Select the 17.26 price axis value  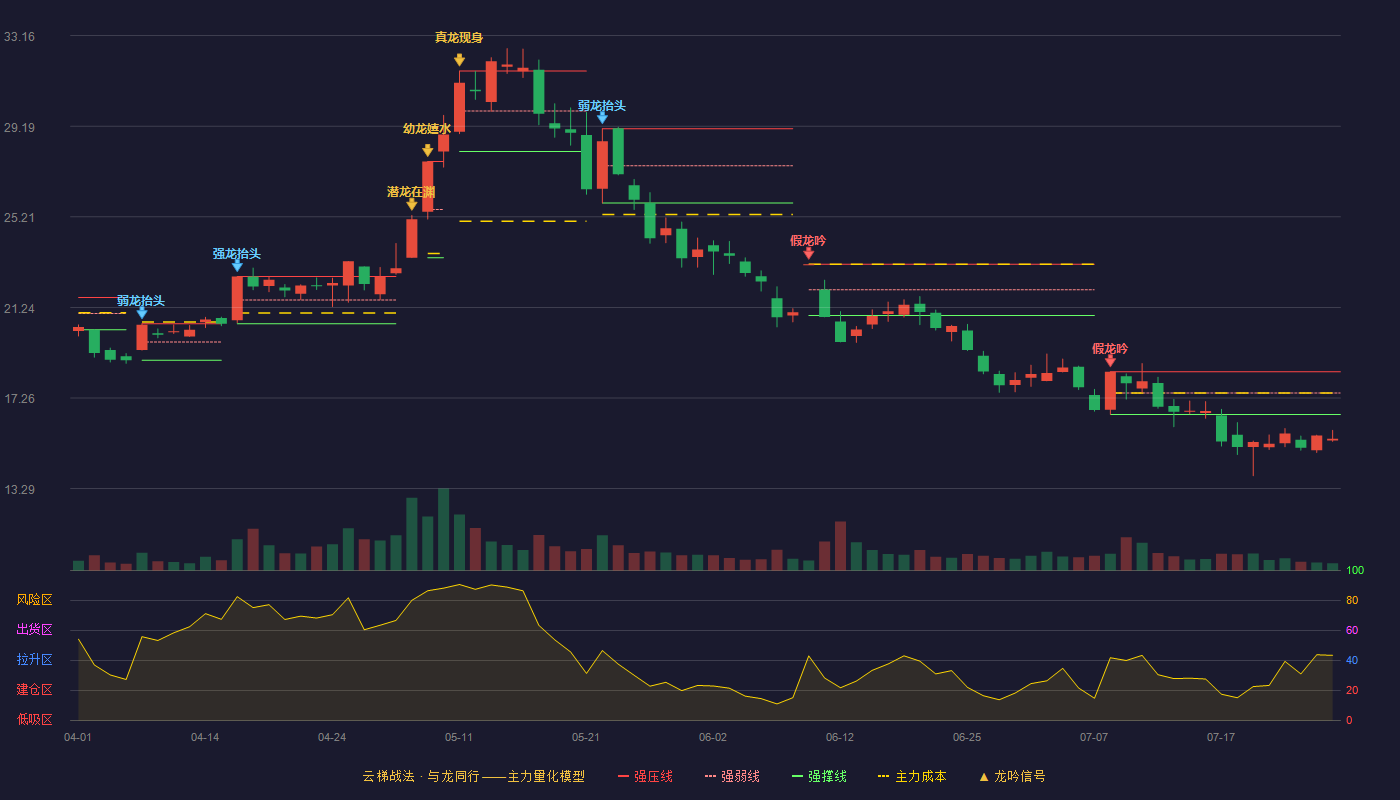point(19,399)
